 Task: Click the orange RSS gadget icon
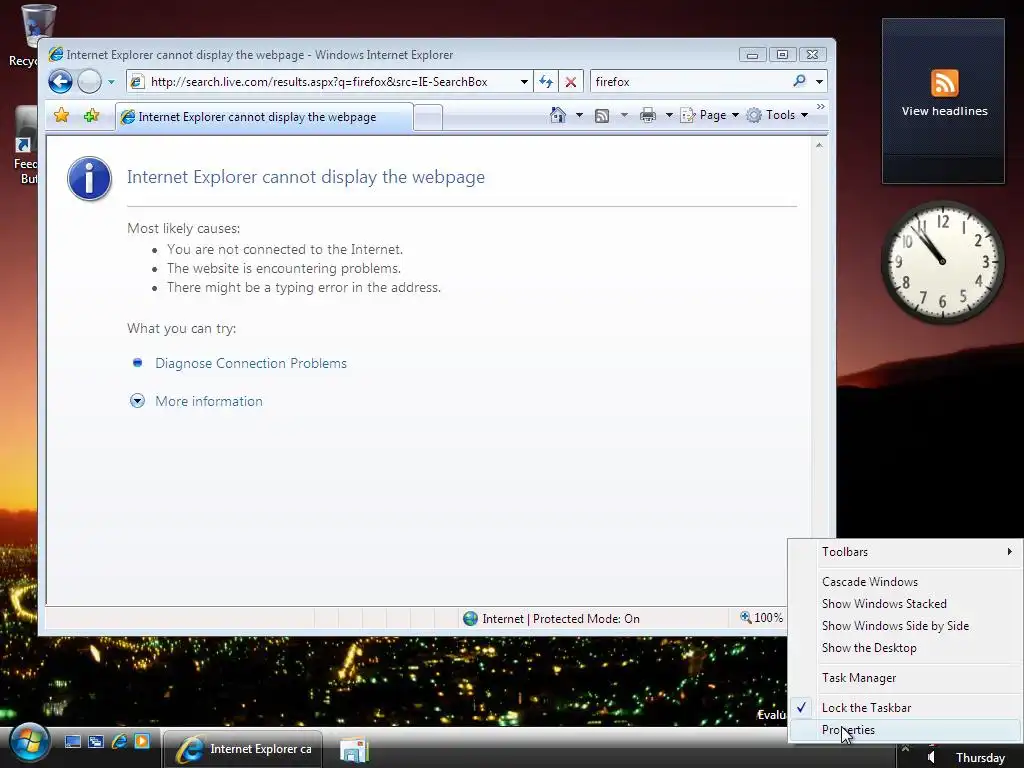pyautogui.click(x=944, y=83)
